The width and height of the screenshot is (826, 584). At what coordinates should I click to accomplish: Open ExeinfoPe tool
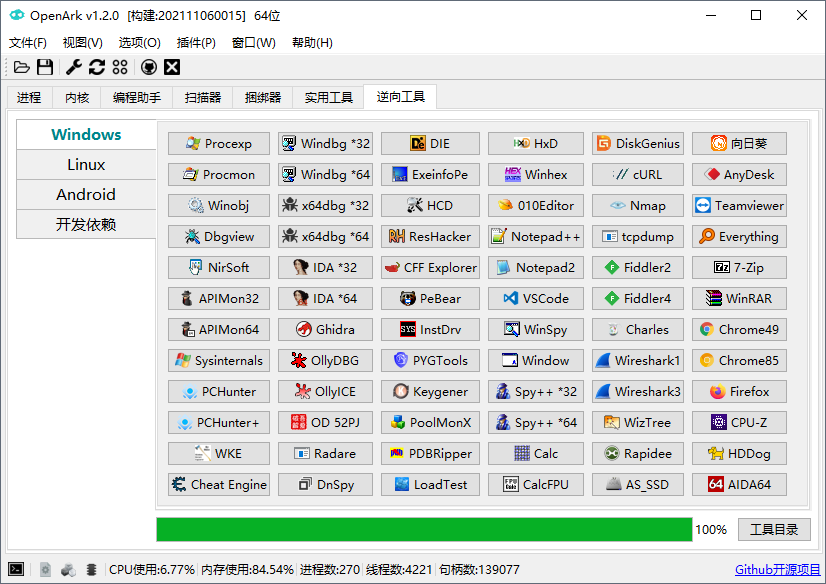[430, 175]
